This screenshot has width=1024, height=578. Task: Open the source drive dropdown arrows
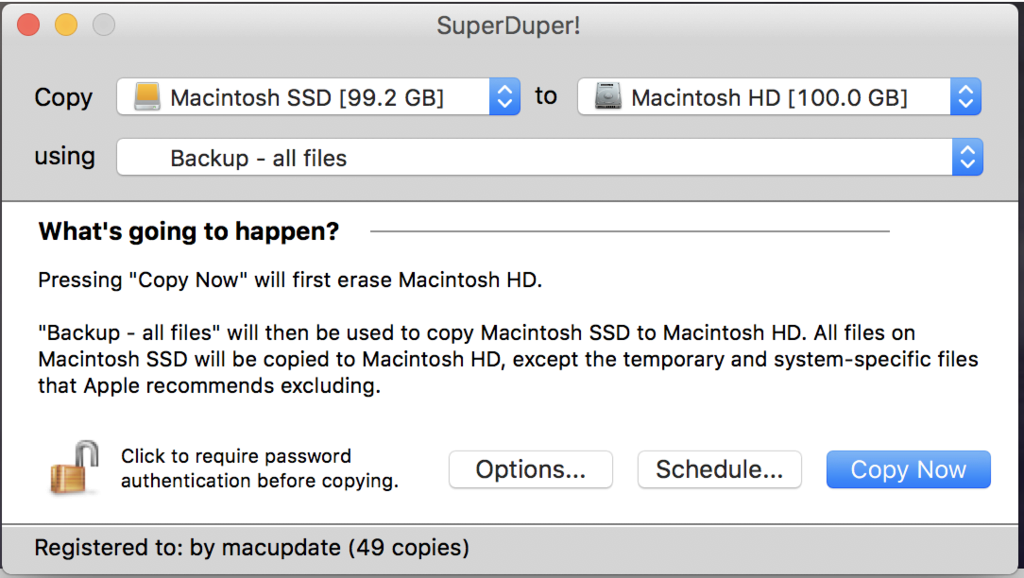point(505,97)
